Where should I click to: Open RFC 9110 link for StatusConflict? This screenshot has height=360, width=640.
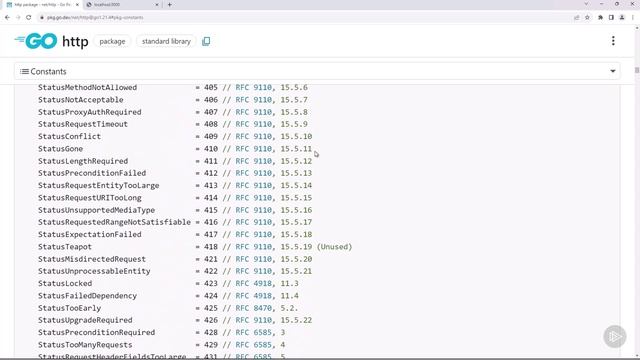[x=253, y=136]
